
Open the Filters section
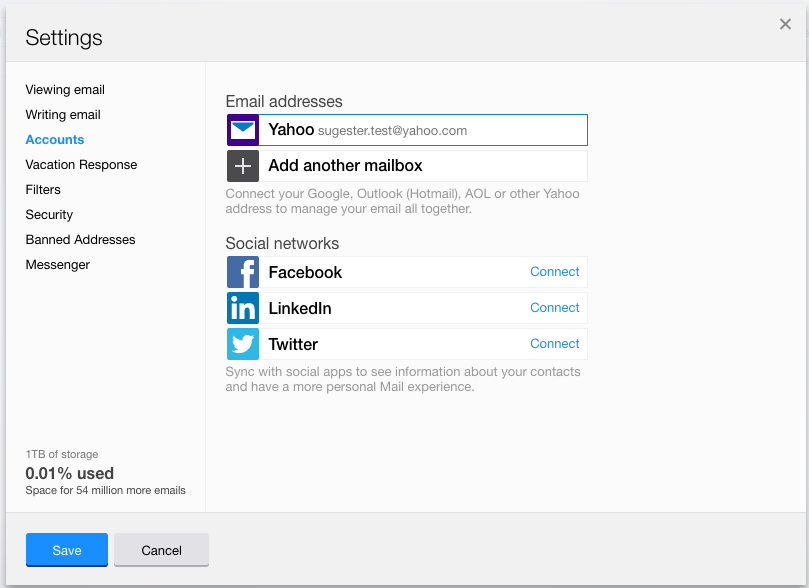[x=43, y=190]
